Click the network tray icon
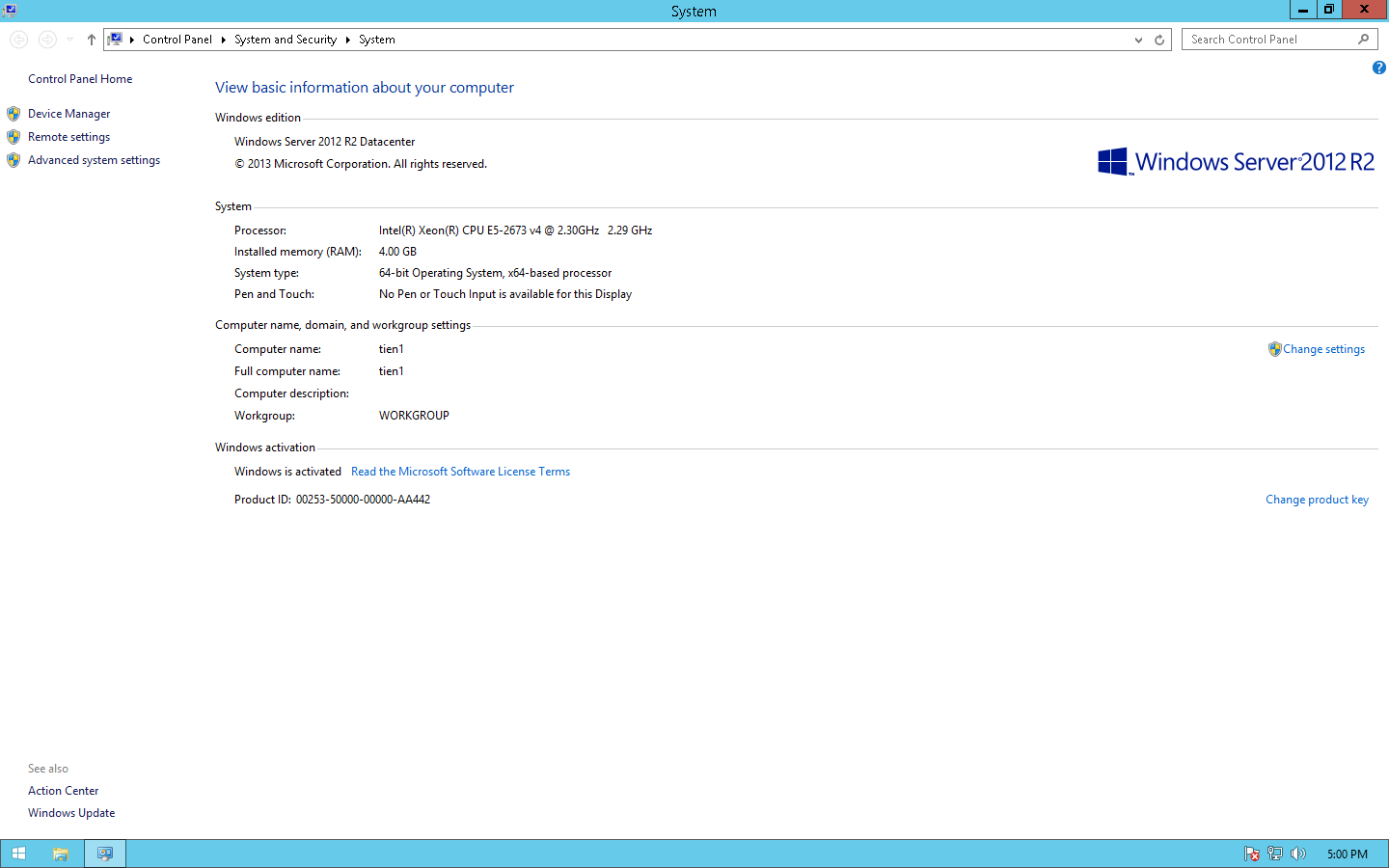1389x868 pixels. click(x=1275, y=854)
